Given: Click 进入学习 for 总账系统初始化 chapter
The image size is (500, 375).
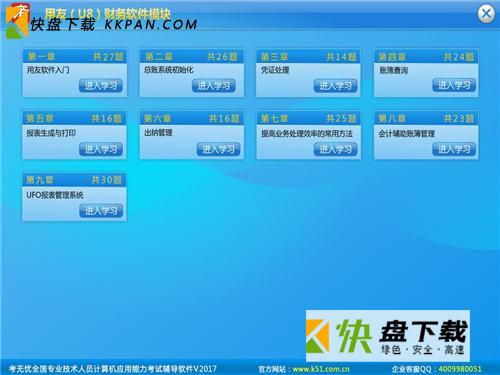Looking at the screenshot, I should (x=214, y=86).
